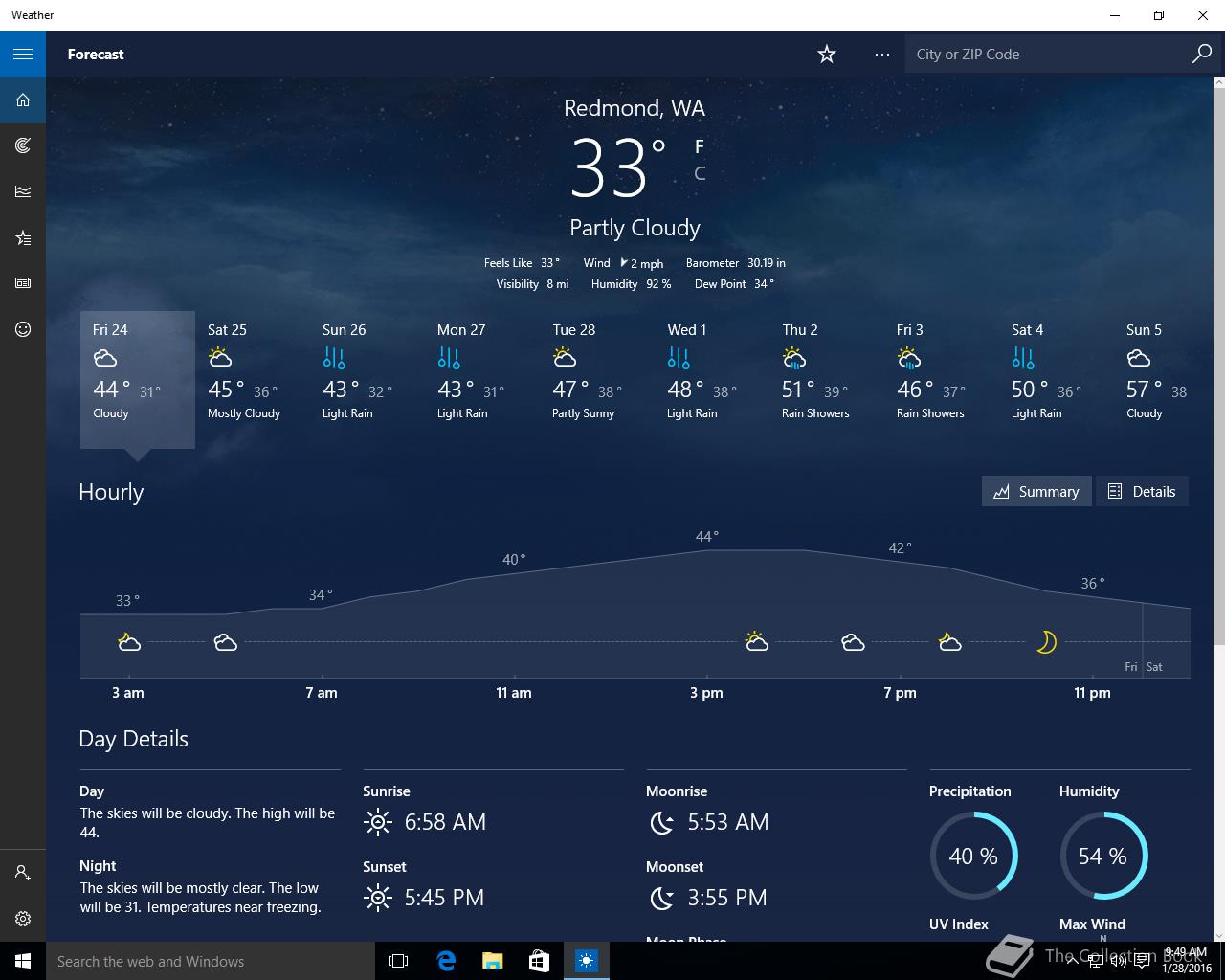Show hourly Summary view
Viewport: 1225px width, 980px height.
(x=1036, y=491)
